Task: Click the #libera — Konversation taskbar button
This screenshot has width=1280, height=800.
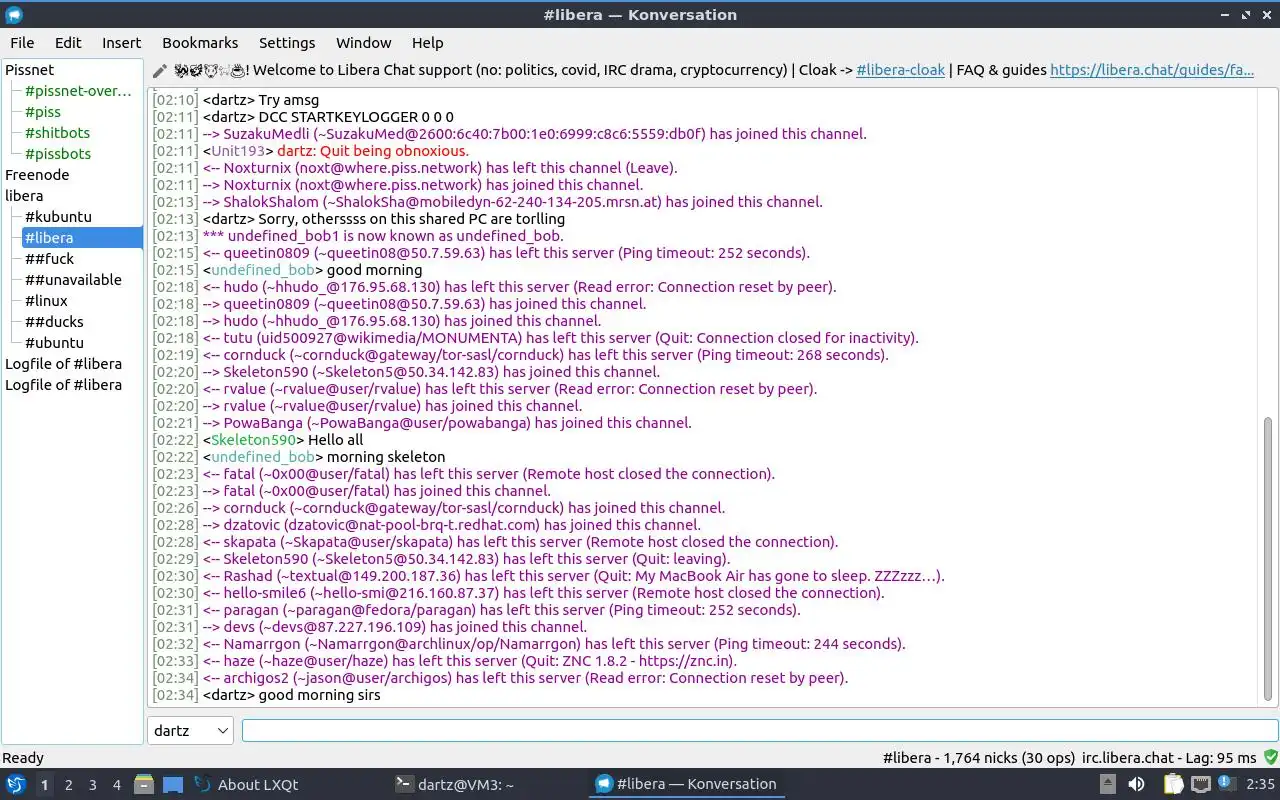Action: pos(686,785)
